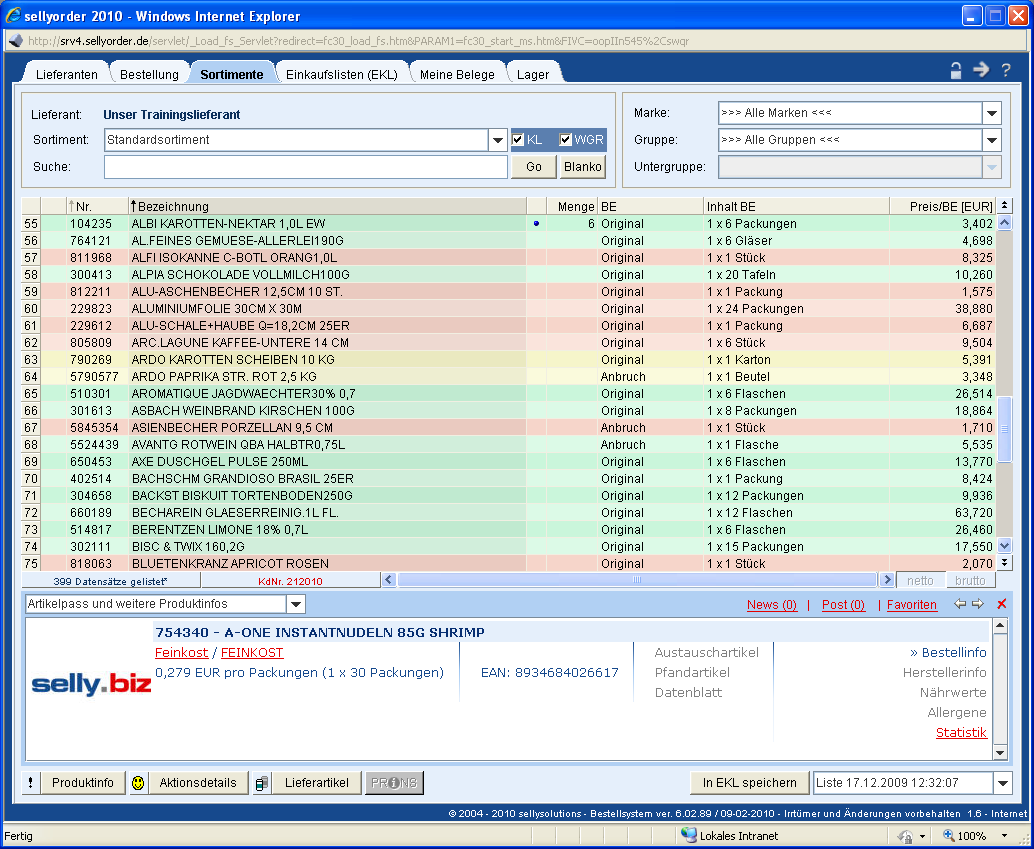1034x849 pixels.
Task: Open the Marke dropdown list
Action: pyautogui.click(x=991, y=113)
